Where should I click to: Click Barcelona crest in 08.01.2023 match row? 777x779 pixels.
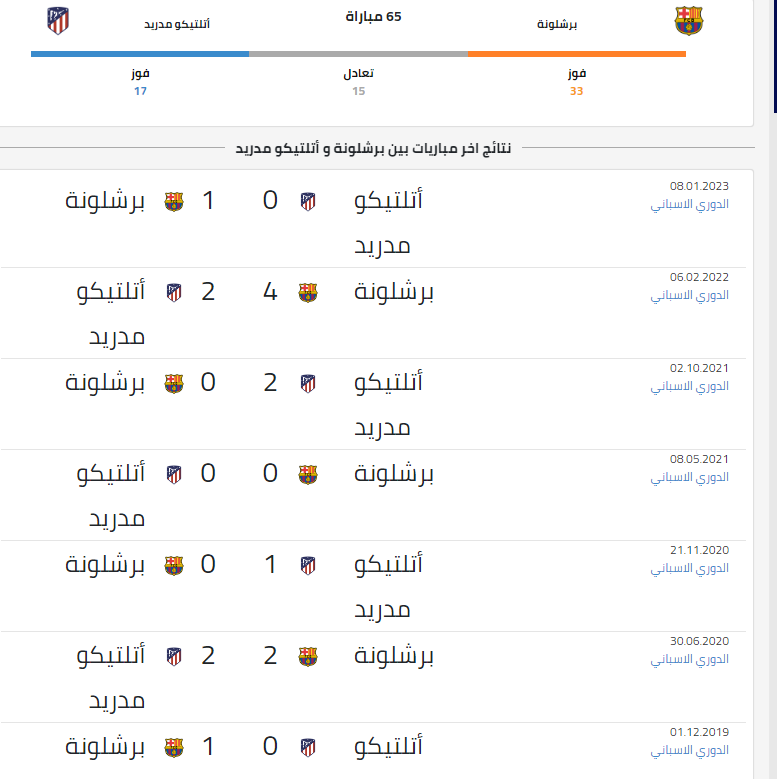(x=174, y=202)
